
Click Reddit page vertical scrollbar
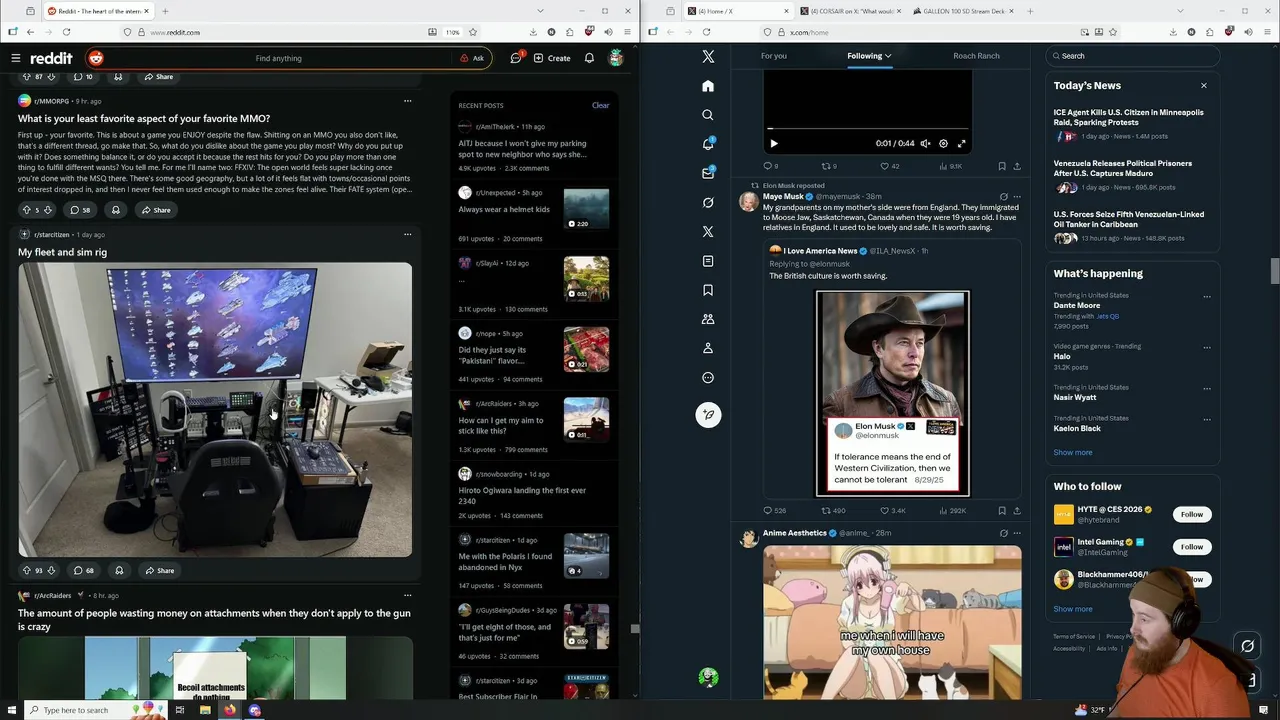[635, 629]
